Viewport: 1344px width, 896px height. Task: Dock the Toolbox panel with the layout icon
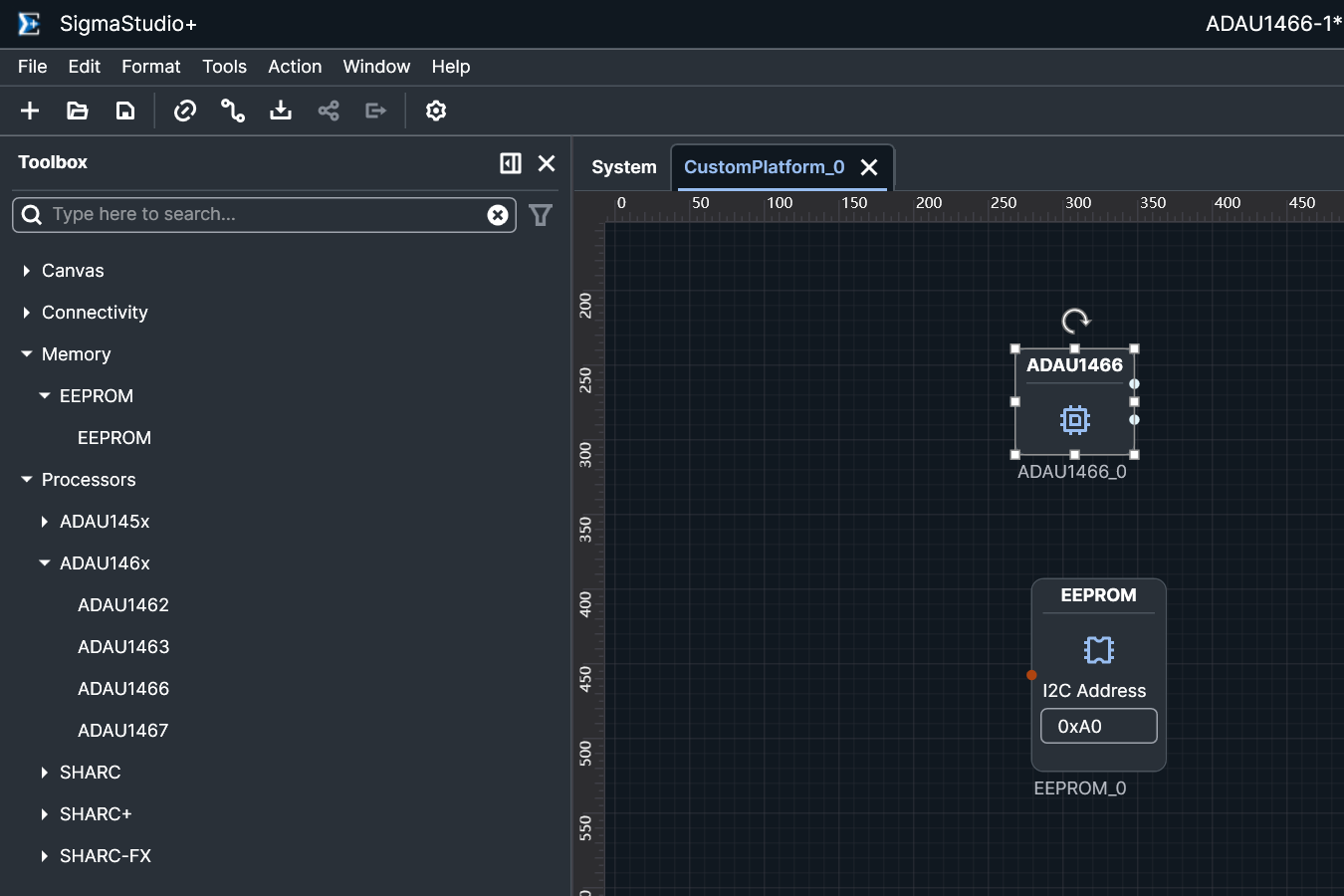511,163
